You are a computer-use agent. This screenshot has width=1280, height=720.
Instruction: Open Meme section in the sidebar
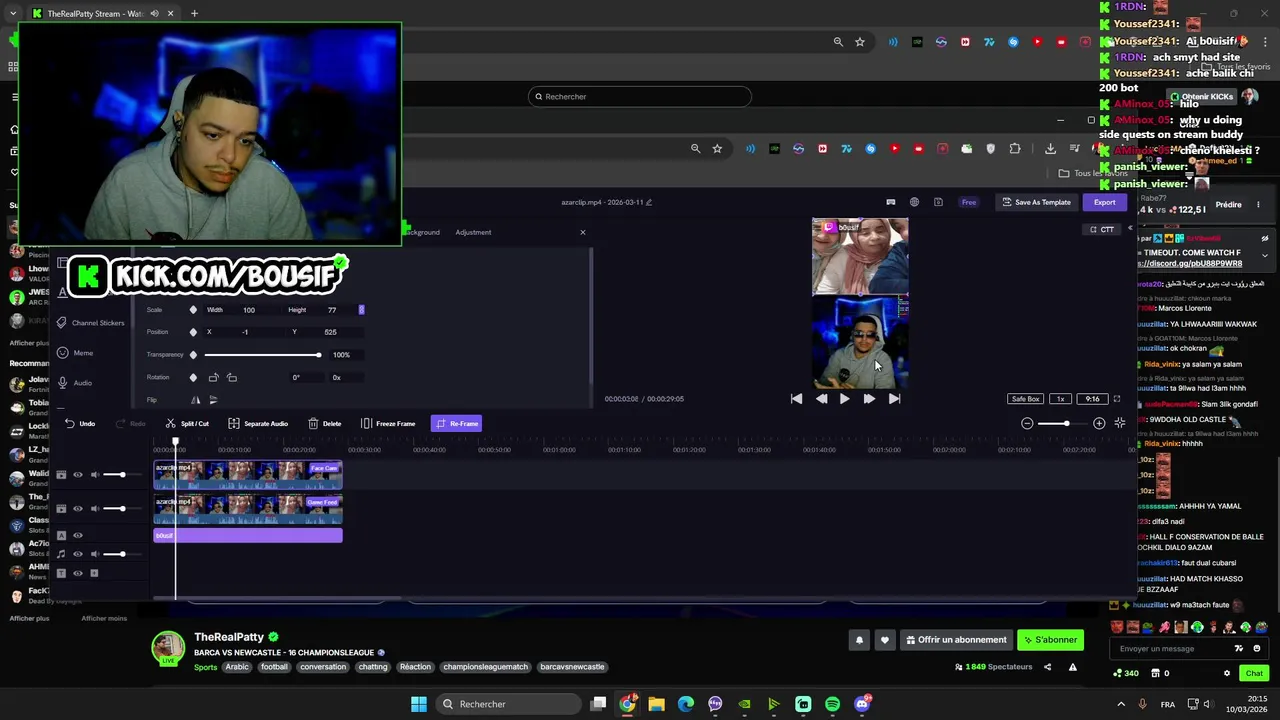76,353
